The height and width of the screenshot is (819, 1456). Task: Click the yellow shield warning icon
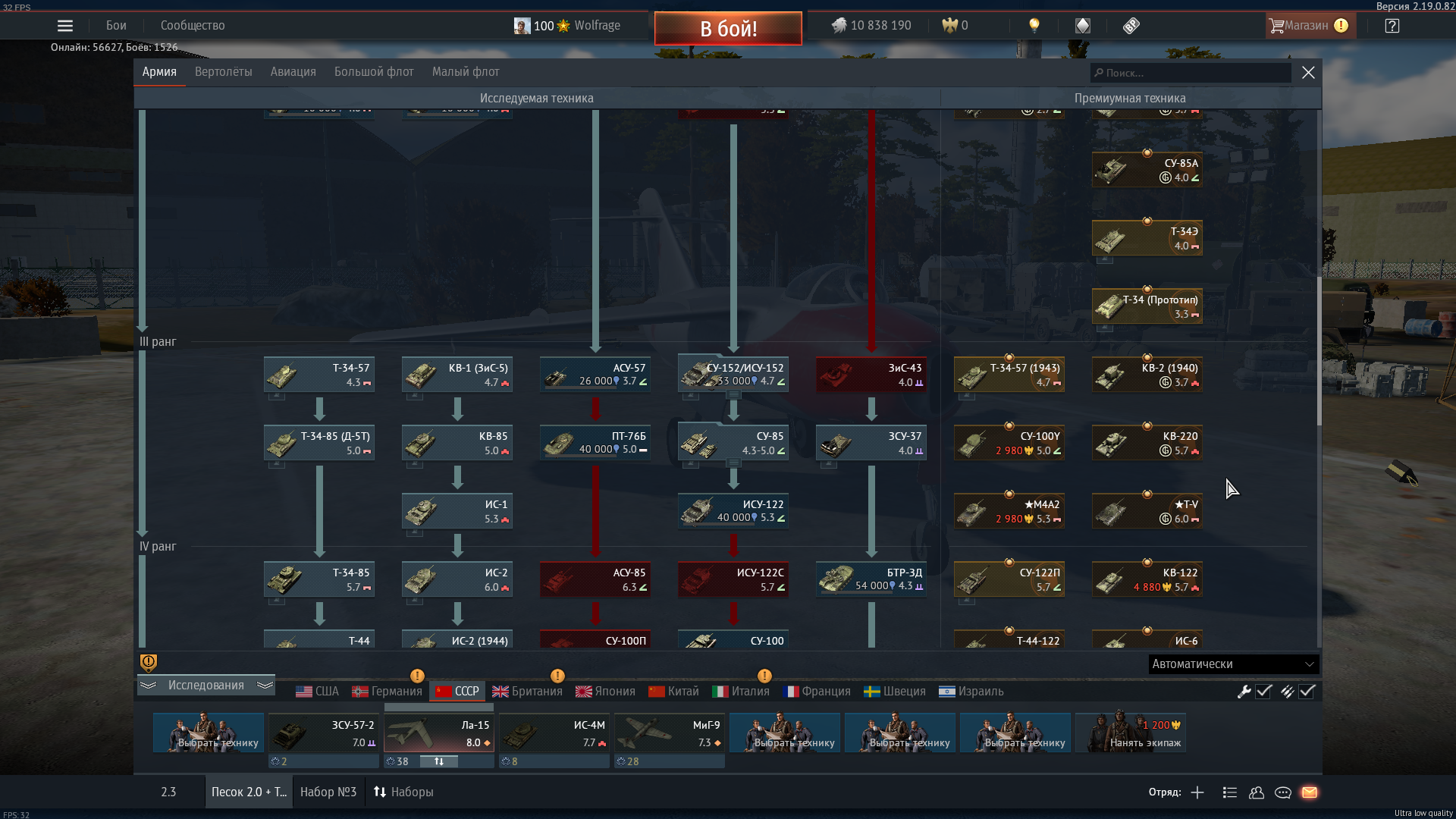pos(149,663)
